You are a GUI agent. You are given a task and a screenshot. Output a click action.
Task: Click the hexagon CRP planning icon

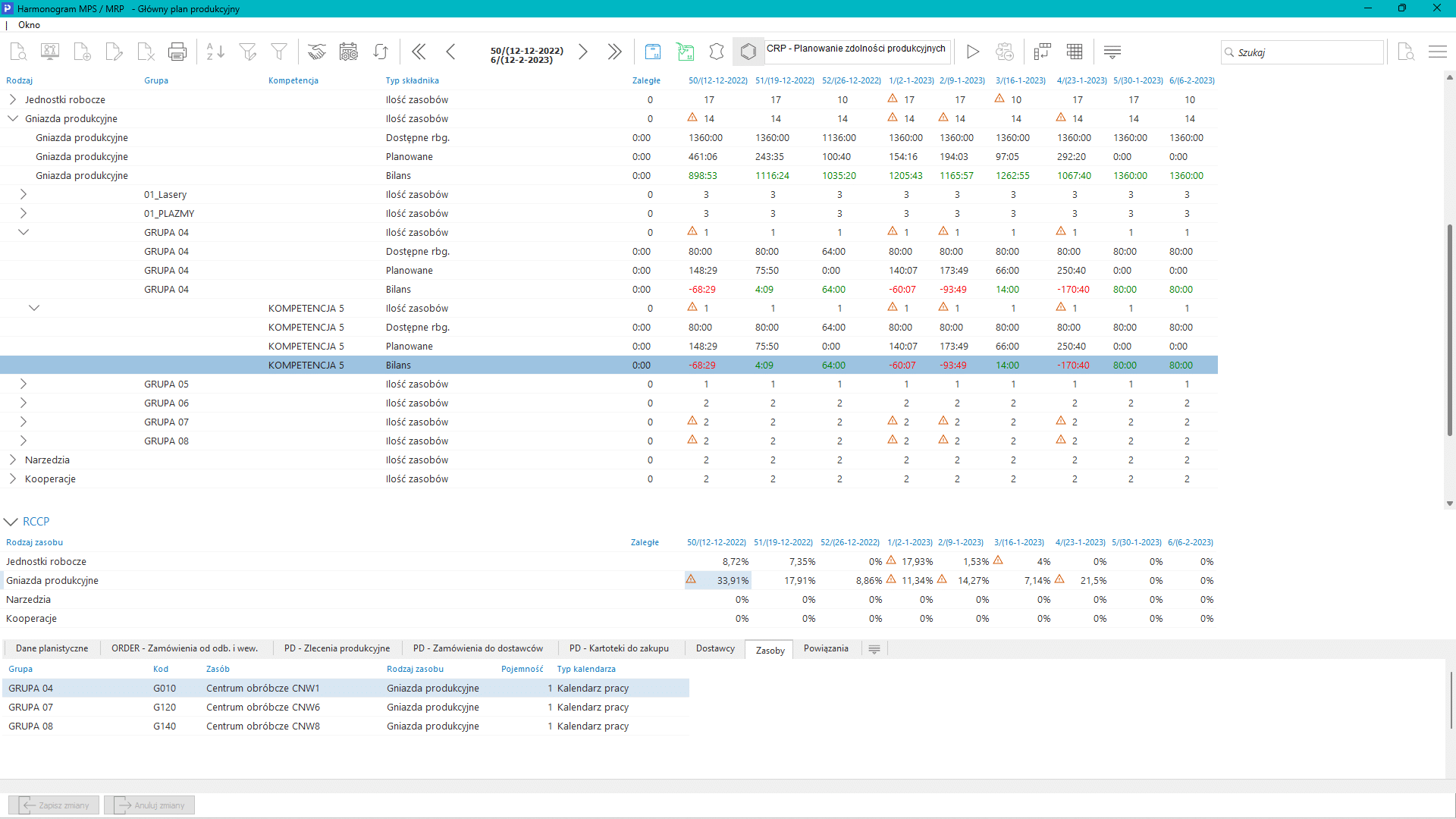tap(748, 52)
